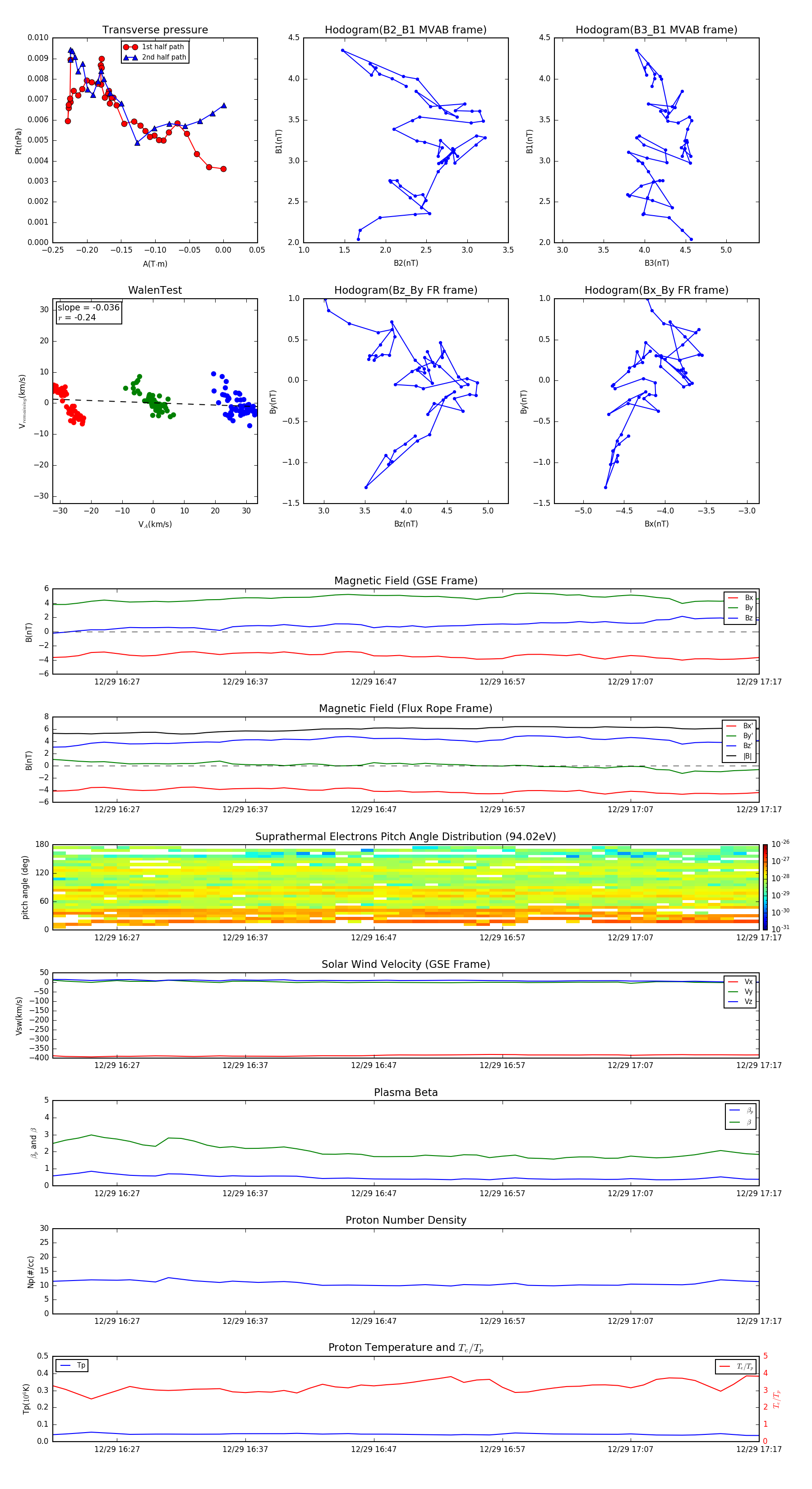The image size is (812, 1489).
Task: Click the "pitch angle (deg)" axis label
Action: 25,887
